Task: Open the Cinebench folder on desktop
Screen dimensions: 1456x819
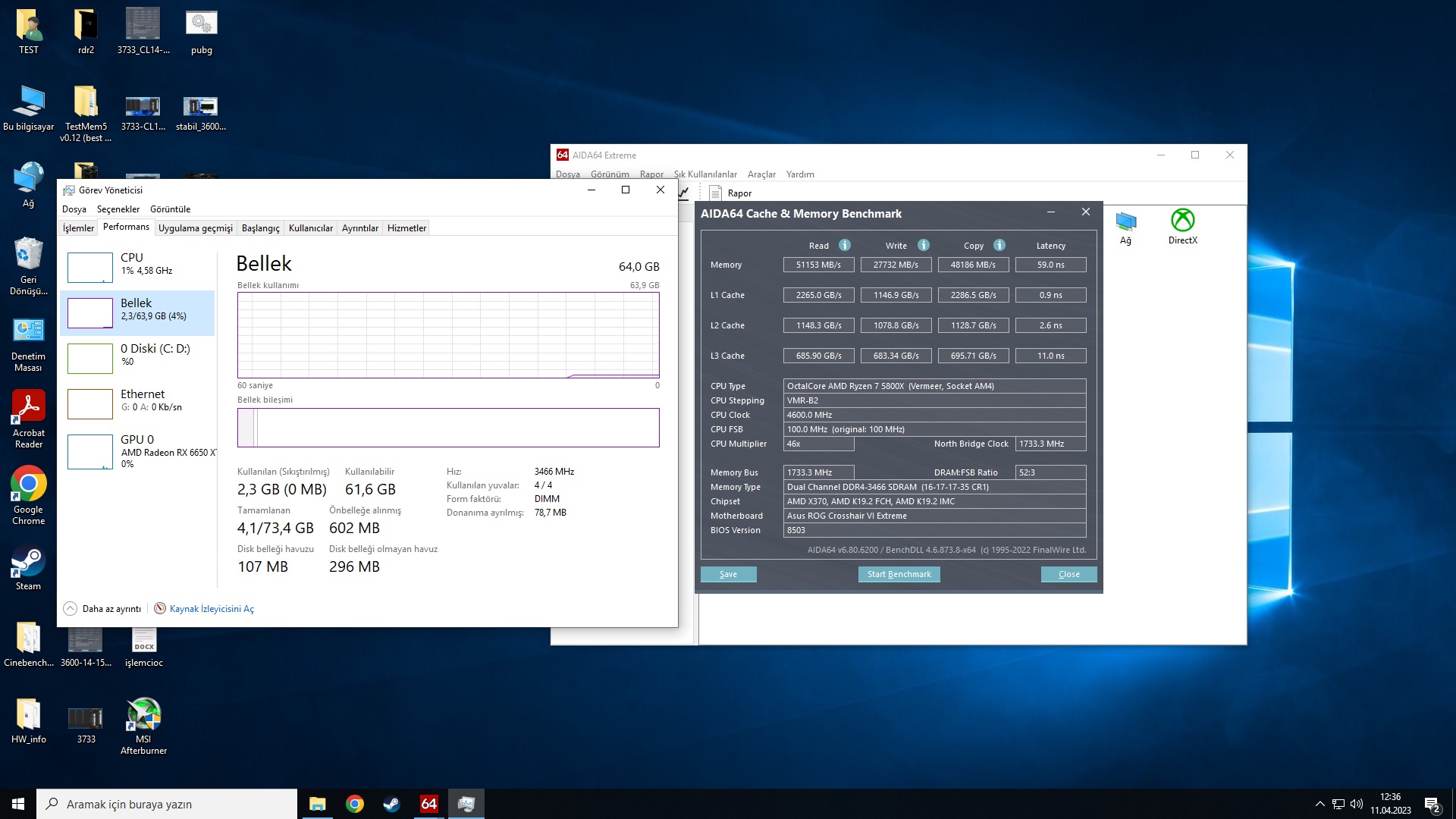Action: [x=29, y=645]
